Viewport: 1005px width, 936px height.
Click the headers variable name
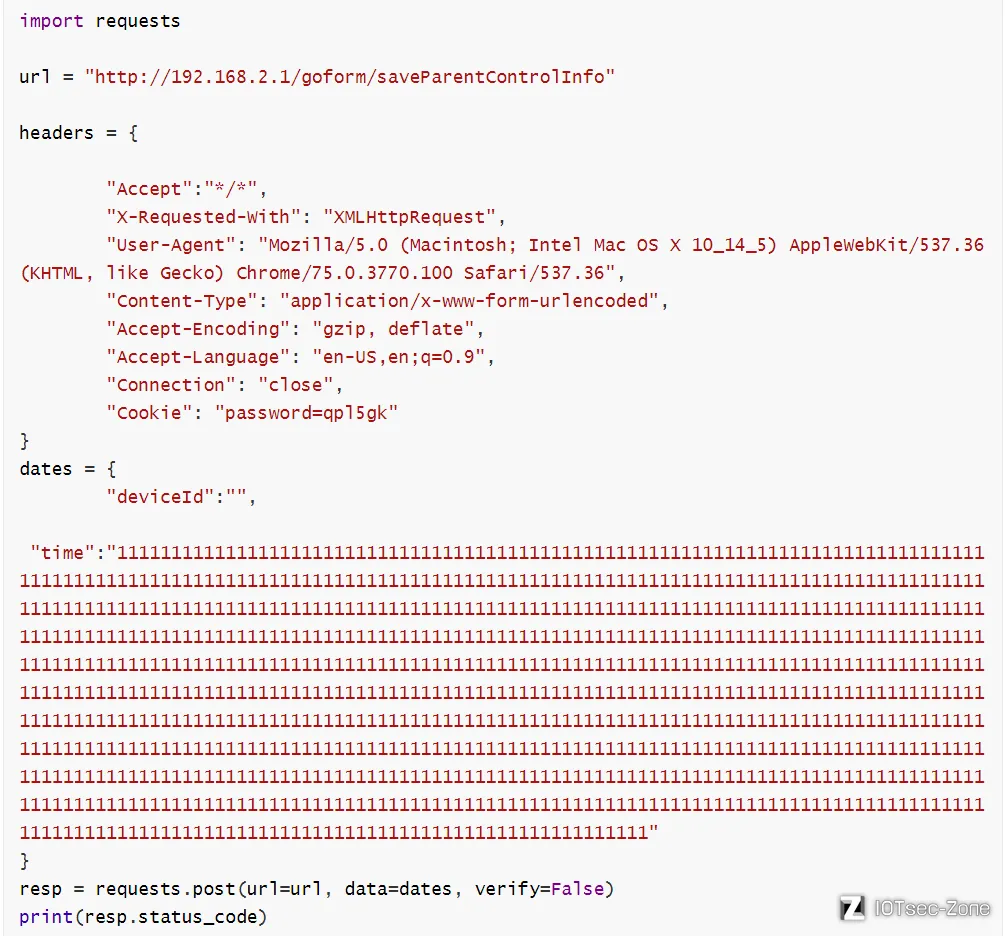point(56,133)
